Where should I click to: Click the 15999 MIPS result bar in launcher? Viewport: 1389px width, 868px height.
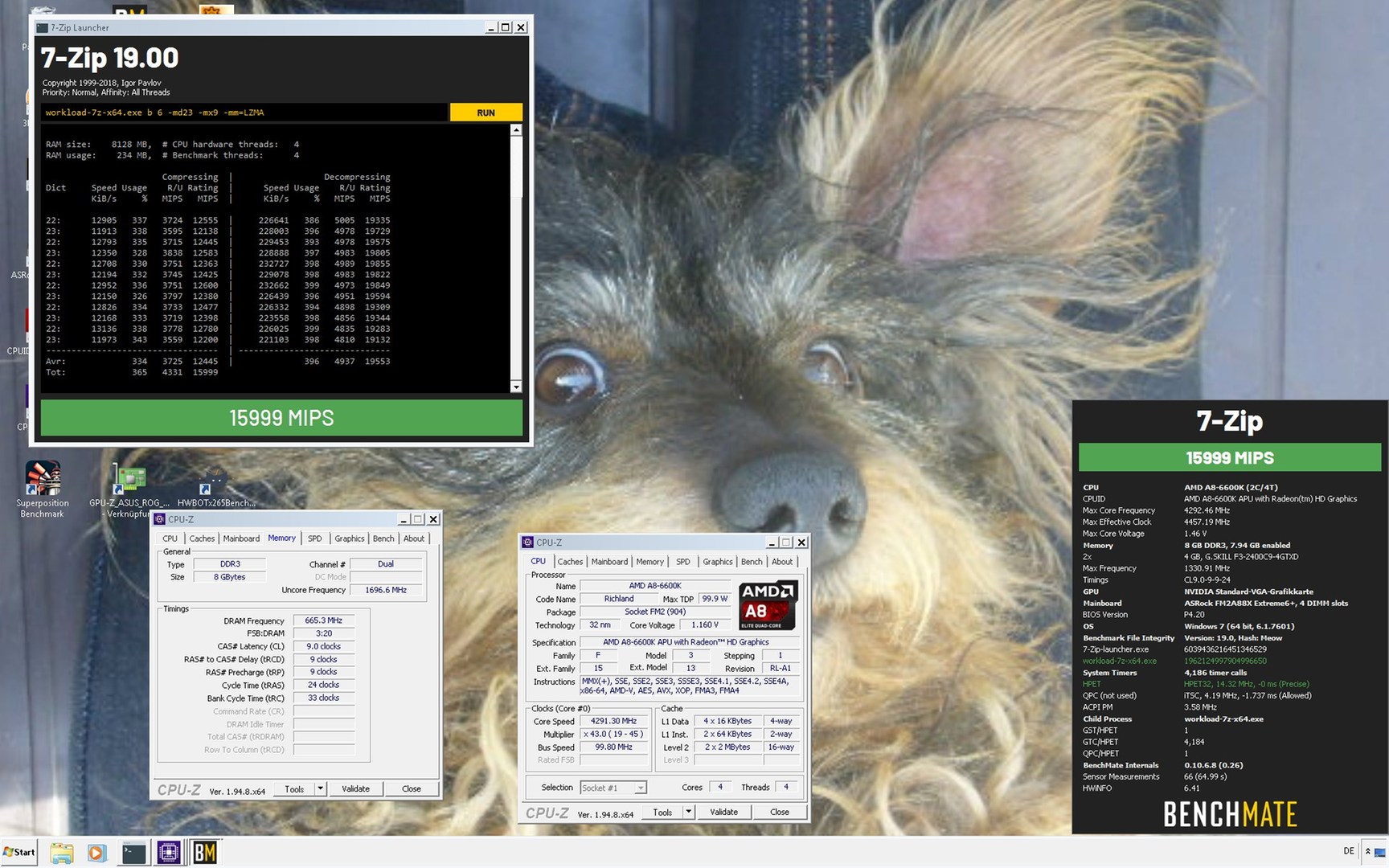[x=281, y=418]
